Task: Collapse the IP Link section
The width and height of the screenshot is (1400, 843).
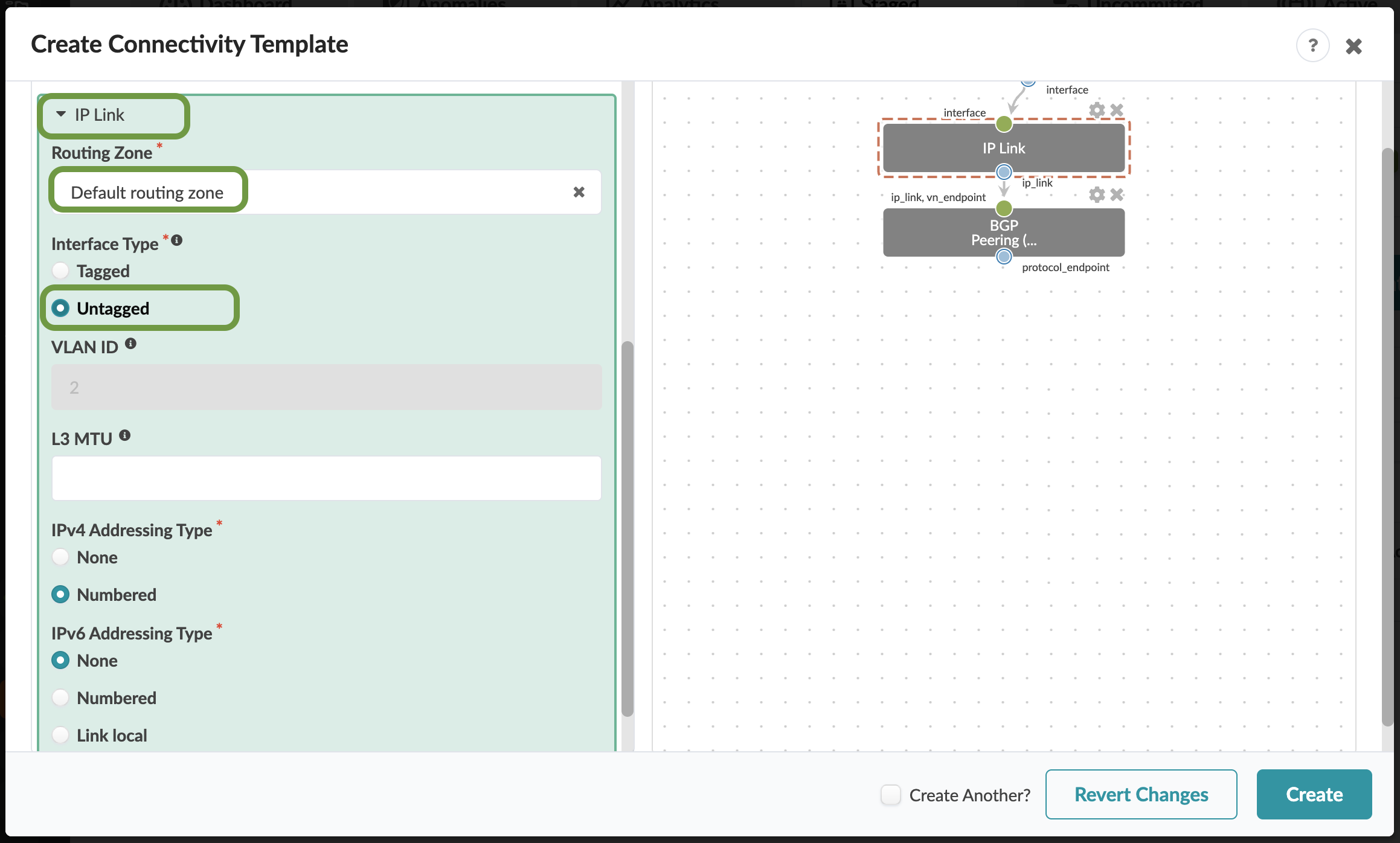Action: pos(61,114)
